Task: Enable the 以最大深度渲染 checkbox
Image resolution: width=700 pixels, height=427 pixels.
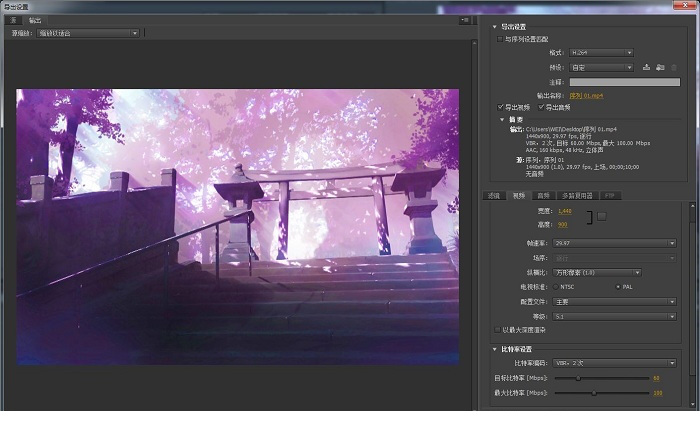Action: tap(497, 330)
